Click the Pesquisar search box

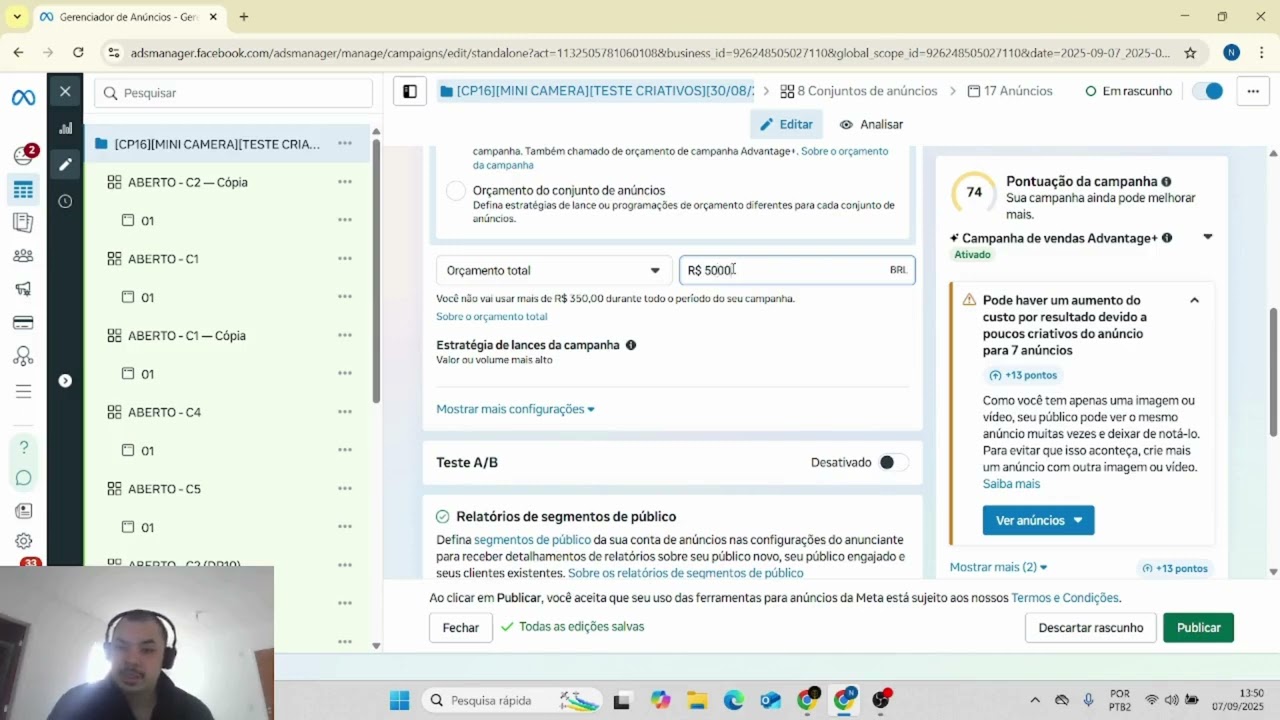234,93
